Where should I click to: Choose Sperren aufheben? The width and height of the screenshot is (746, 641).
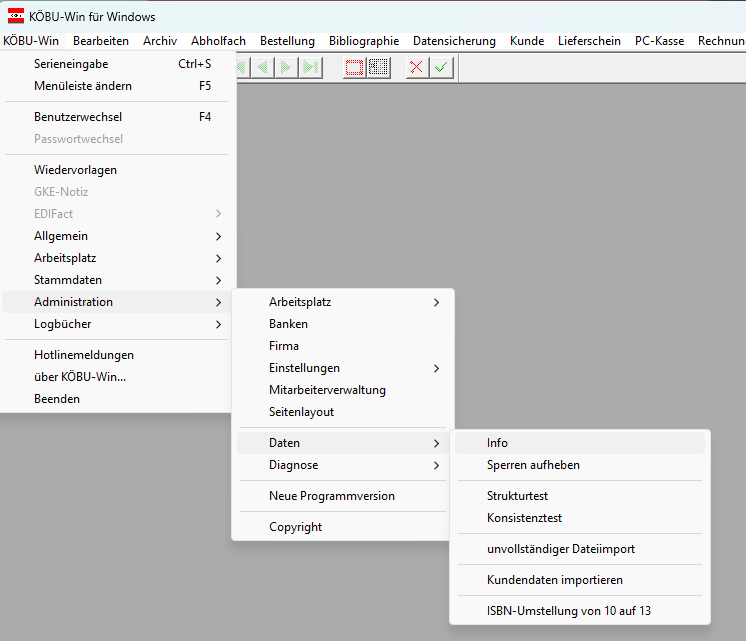[580, 465]
